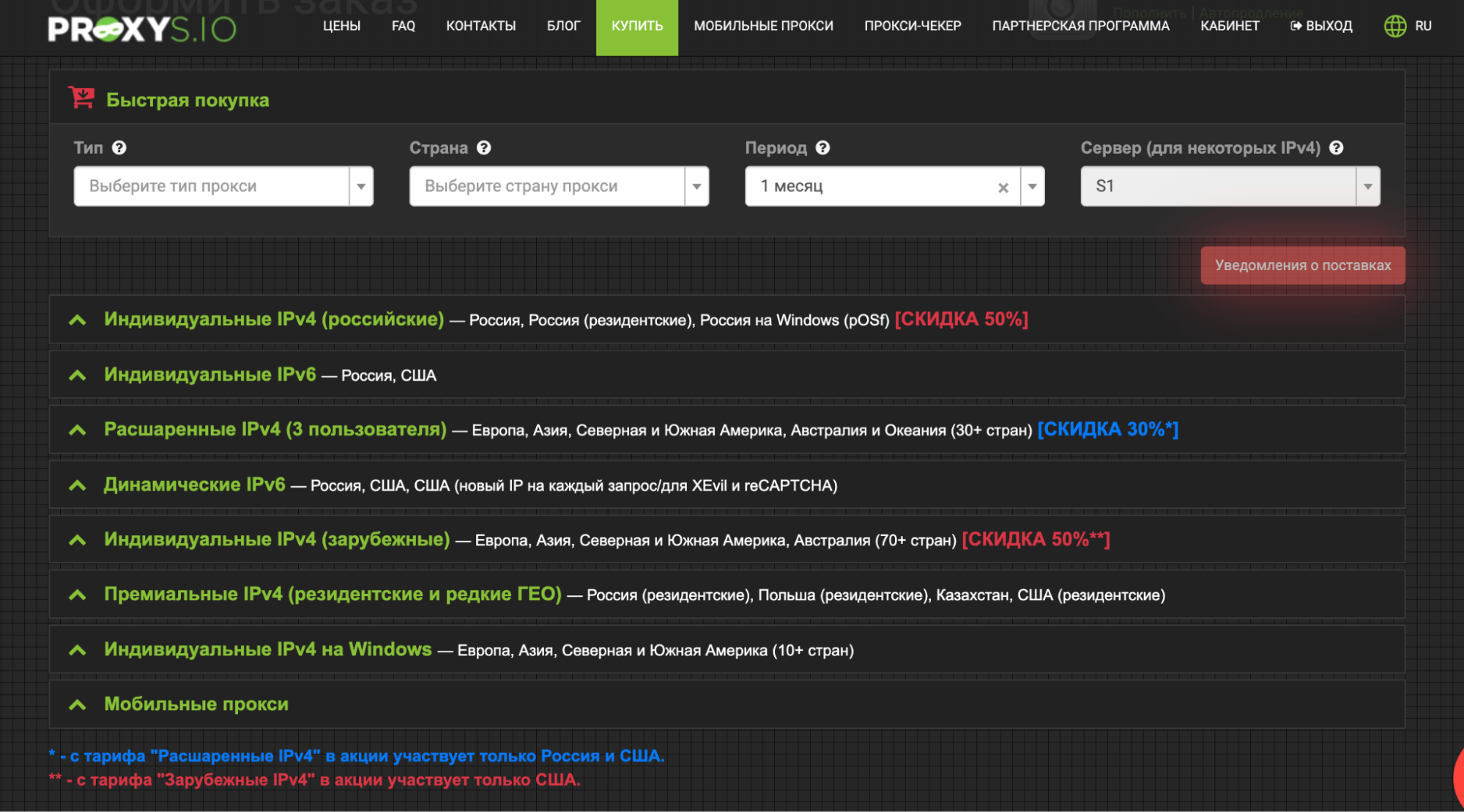The height and width of the screenshot is (812, 1464).
Task: Toggle chevron for Мобильные прокси section
Action: pos(77,705)
